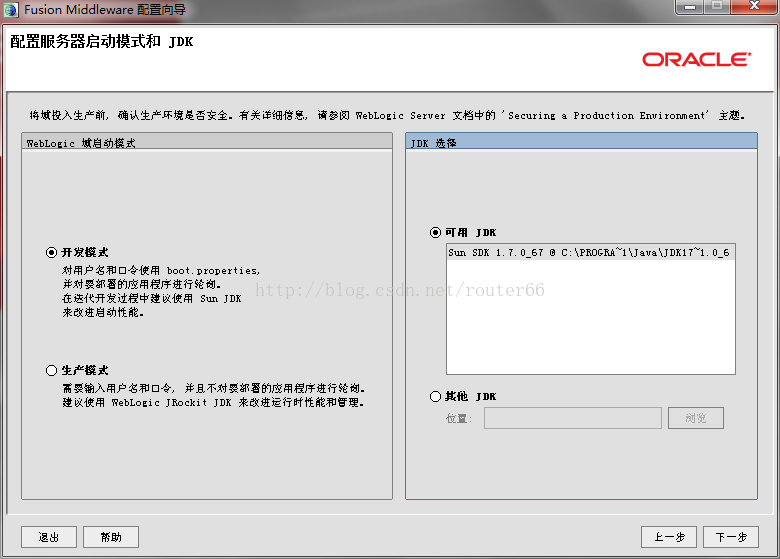
Task: Proceed with the 下一步 button
Action: click(x=731, y=537)
